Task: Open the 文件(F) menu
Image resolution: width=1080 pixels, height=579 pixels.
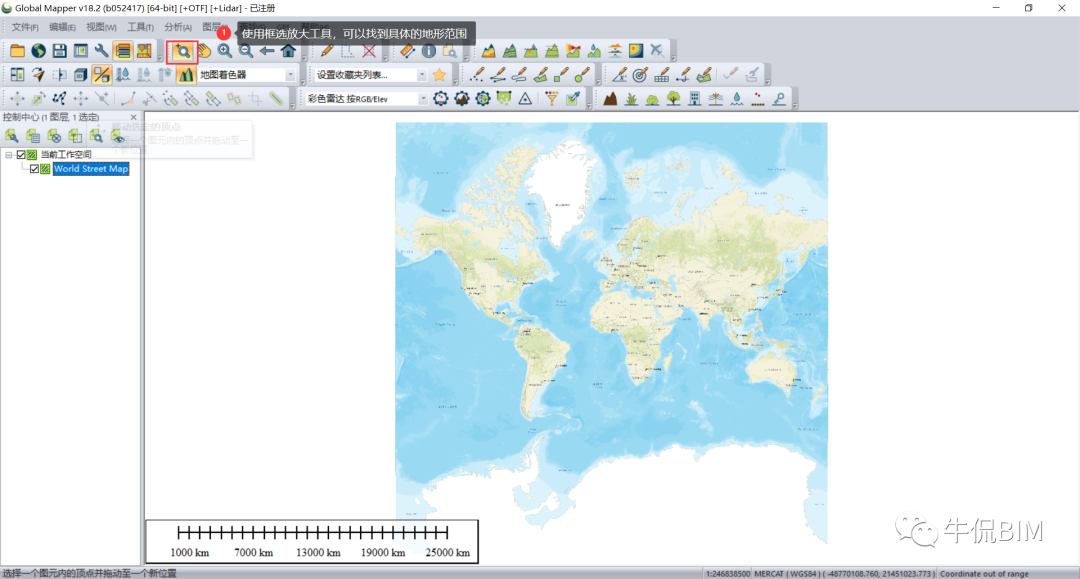Action: [x=25, y=27]
